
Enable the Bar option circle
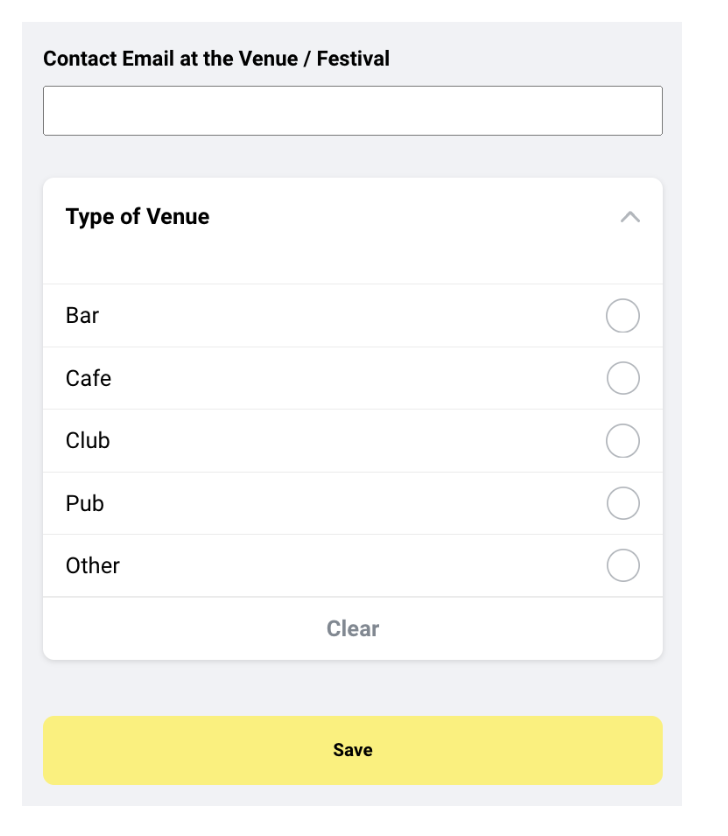click(622, 315)
